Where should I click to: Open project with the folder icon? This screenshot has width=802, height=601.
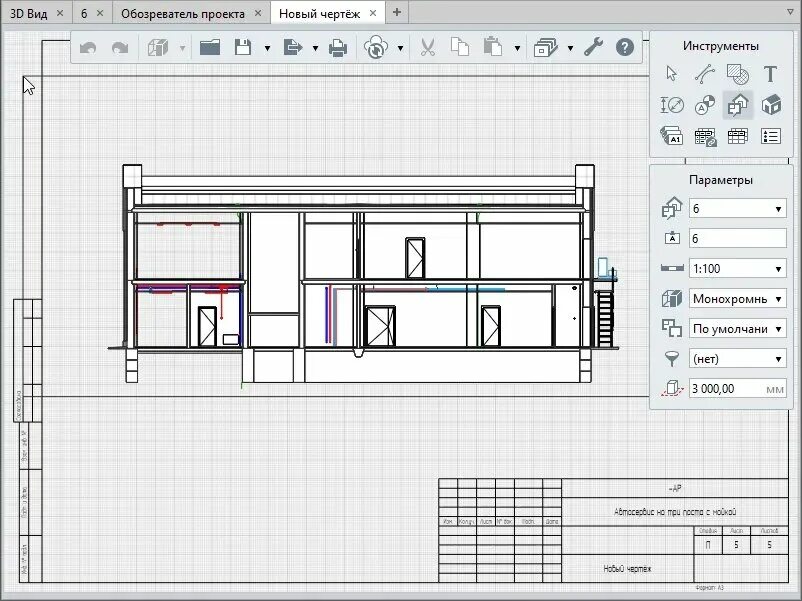210,48
